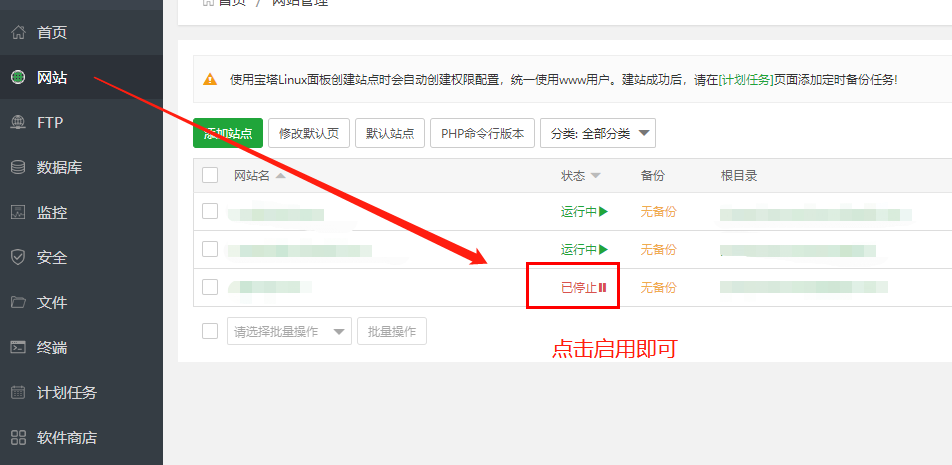Click the blurred site name in first row
This screenshot has height=465, width=952.
coord(276,214)
